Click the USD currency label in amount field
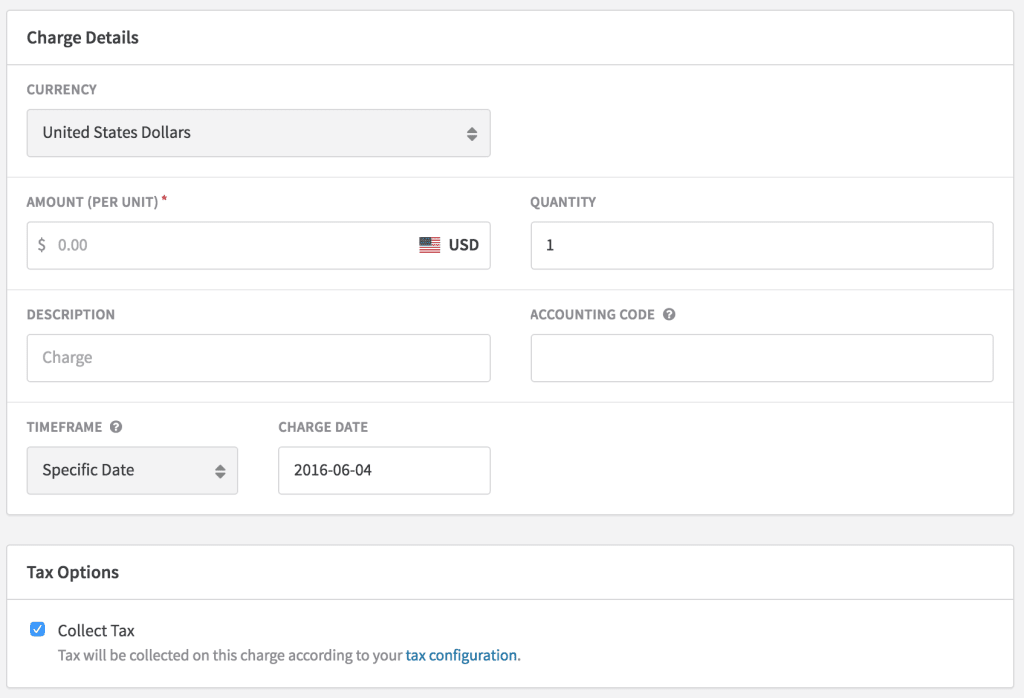The width and height of the screenshot is (1024, 698). point(464,245)
